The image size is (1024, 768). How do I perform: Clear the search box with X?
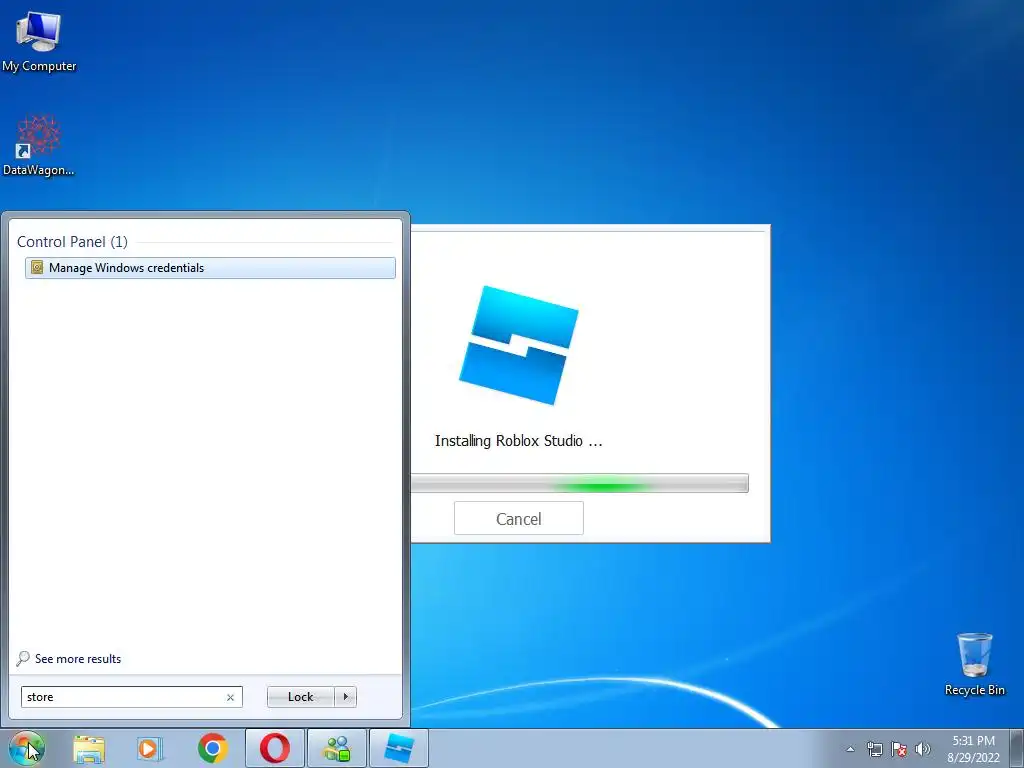[231, 697]
